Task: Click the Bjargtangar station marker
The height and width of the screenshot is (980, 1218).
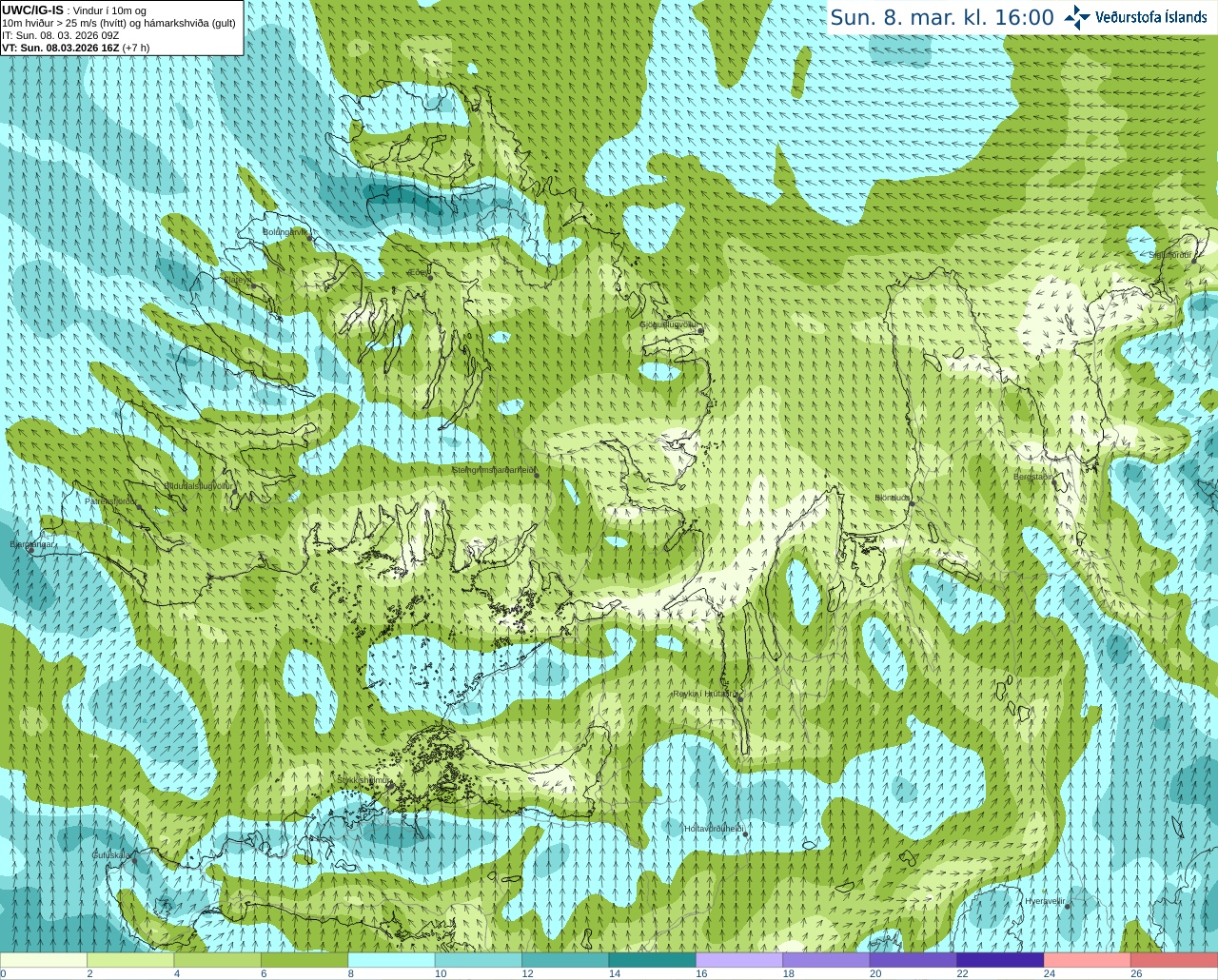Action: coord(31,550)
